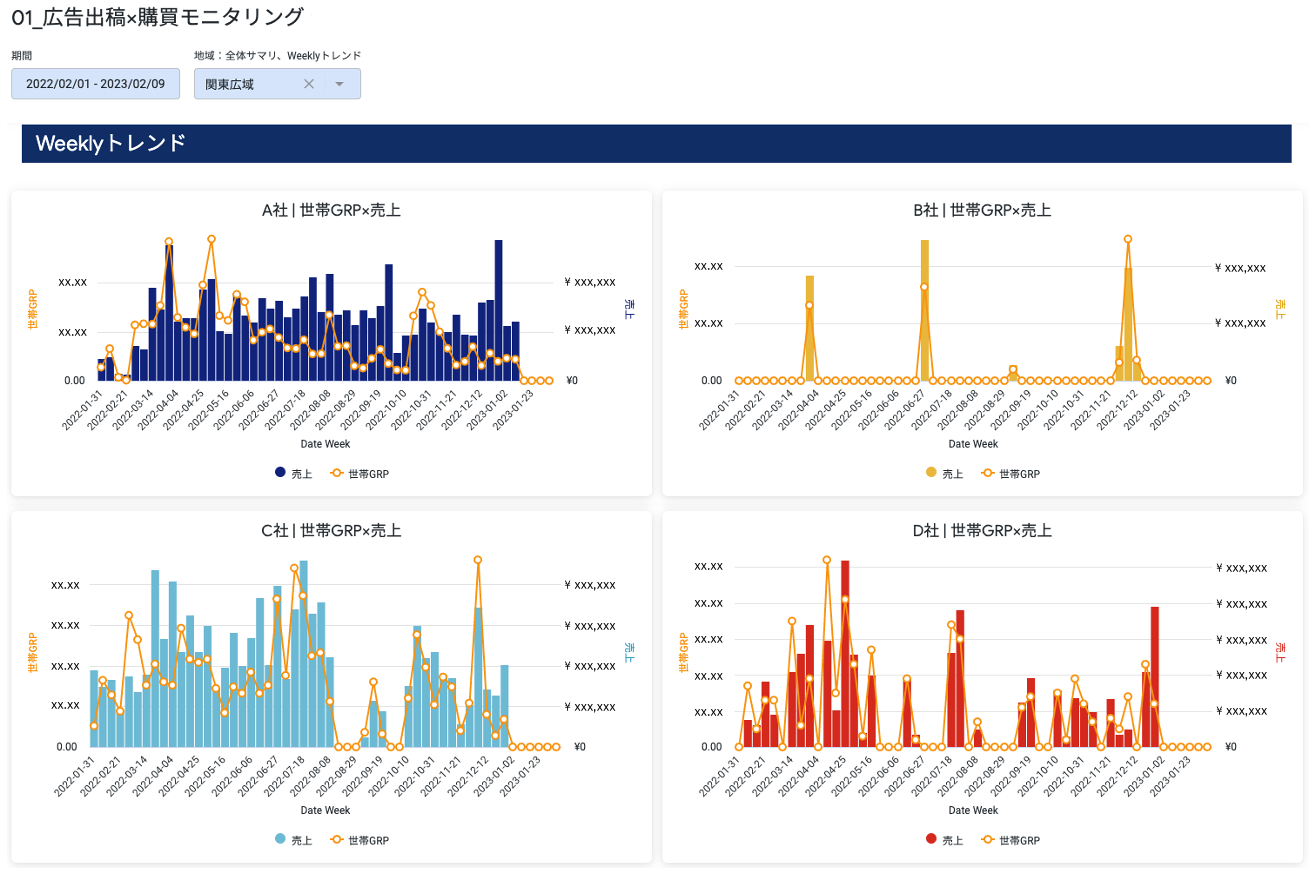Expand the region dropdown arrow next to 関東広域
Image resolution: width=1314 pixels, height=871 pixels.
coord(339,84)
